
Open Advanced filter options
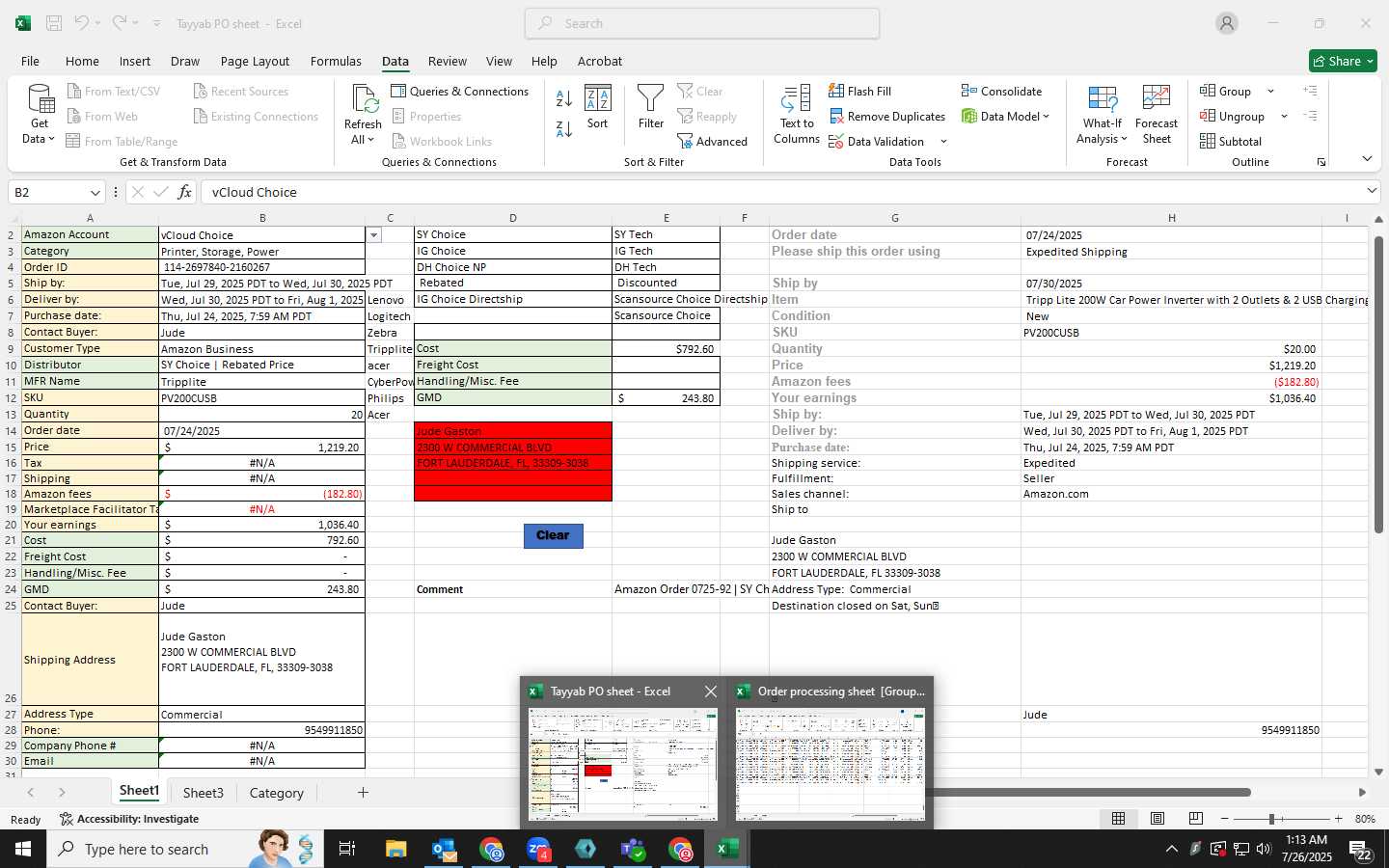pyautogui.click(x=712, y=142)
